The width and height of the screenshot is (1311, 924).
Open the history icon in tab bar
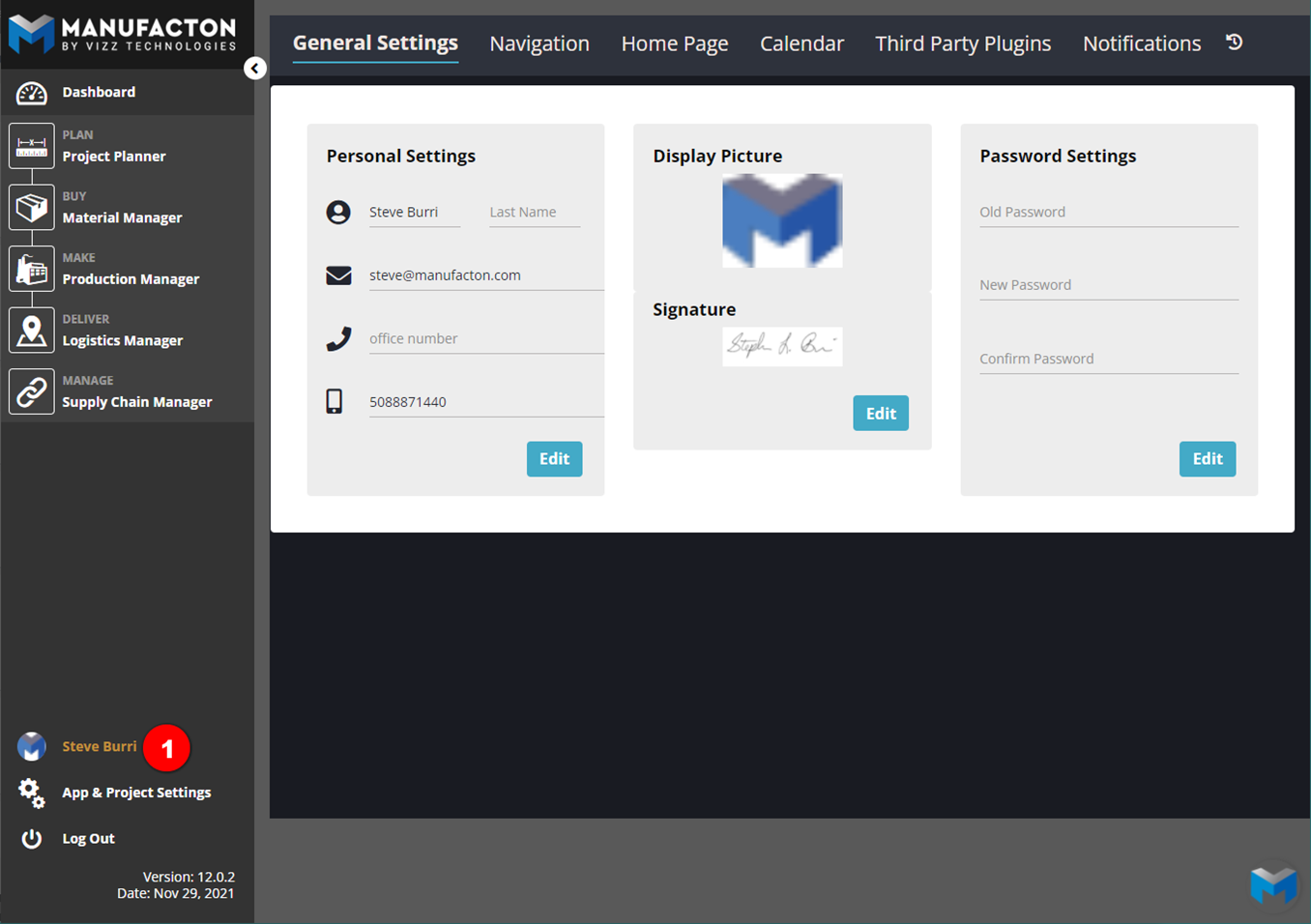tap(1234, 43)
